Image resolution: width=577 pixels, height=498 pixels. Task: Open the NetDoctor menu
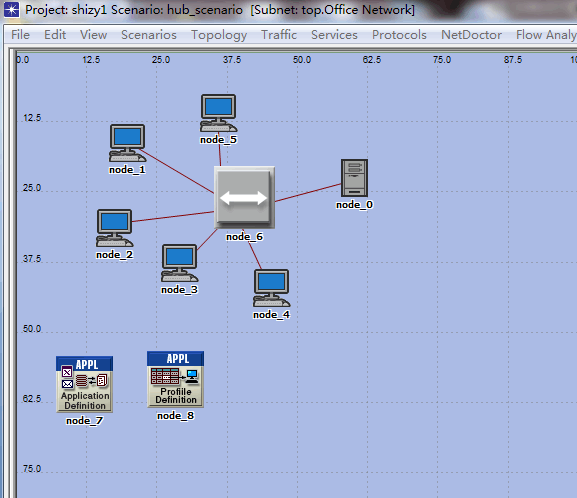click(x=471, y=35)
